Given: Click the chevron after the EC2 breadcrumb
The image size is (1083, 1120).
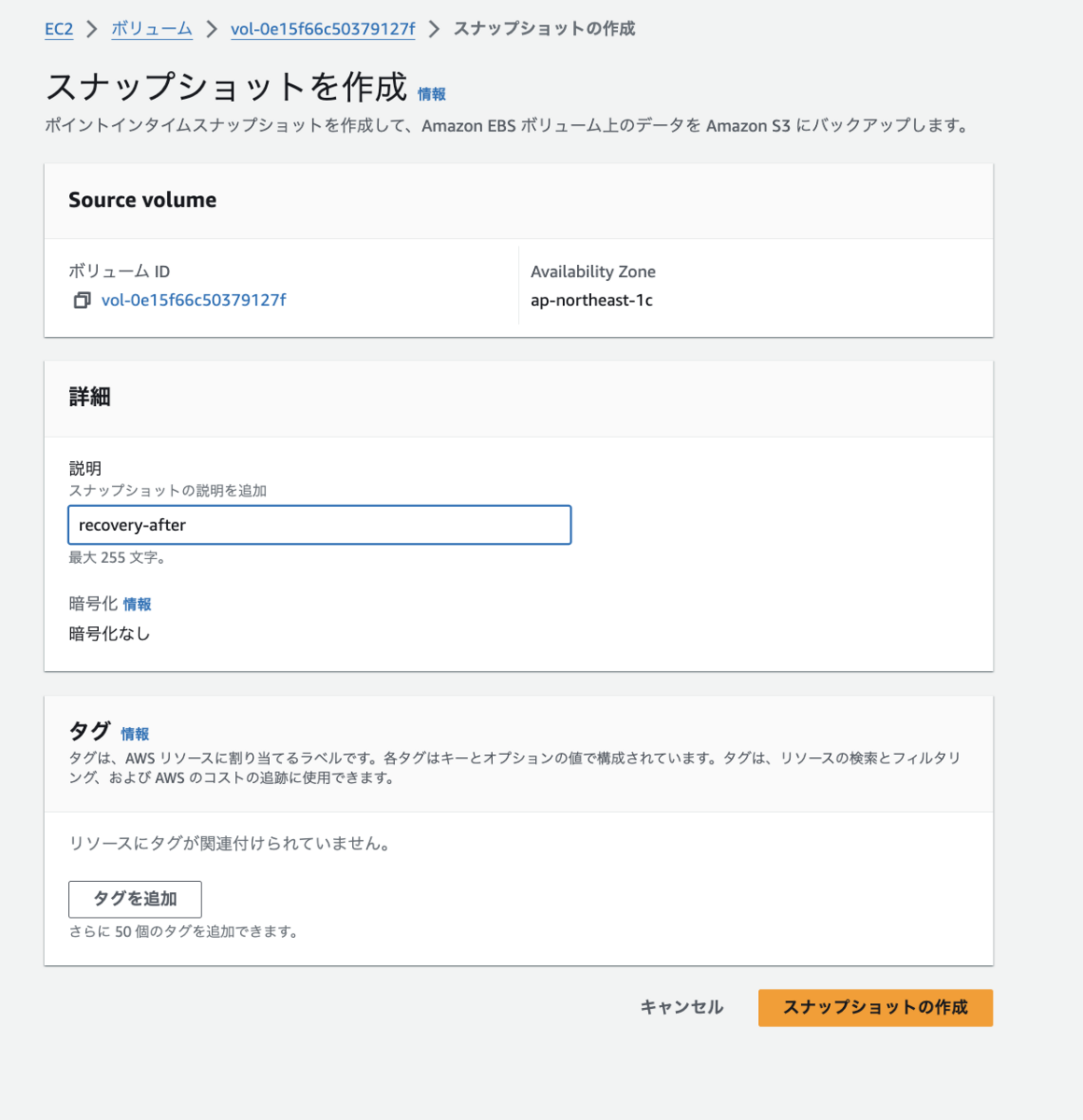Looking at the screenshot, I should [x=91, y=29].
